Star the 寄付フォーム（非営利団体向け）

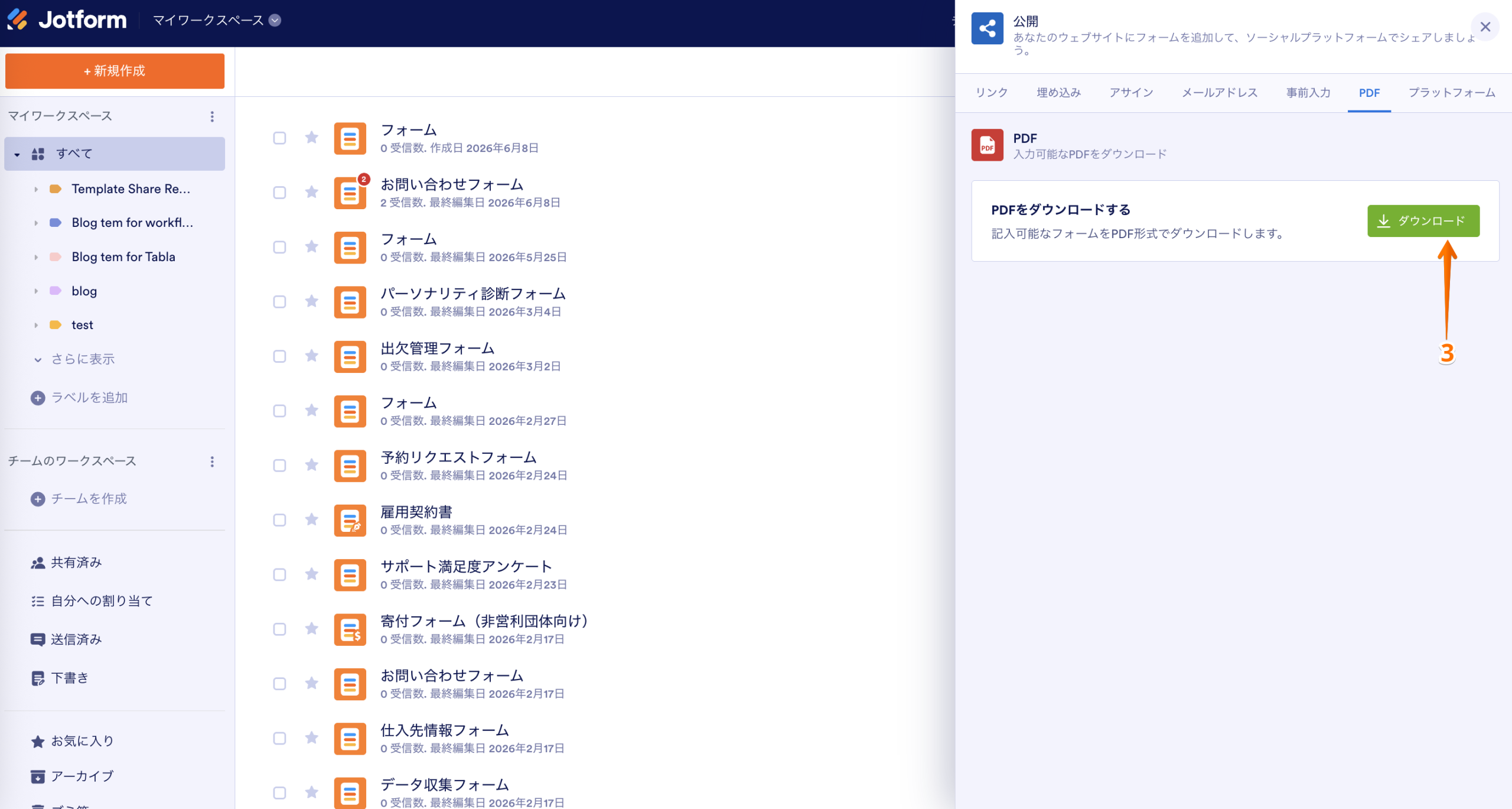312,629
